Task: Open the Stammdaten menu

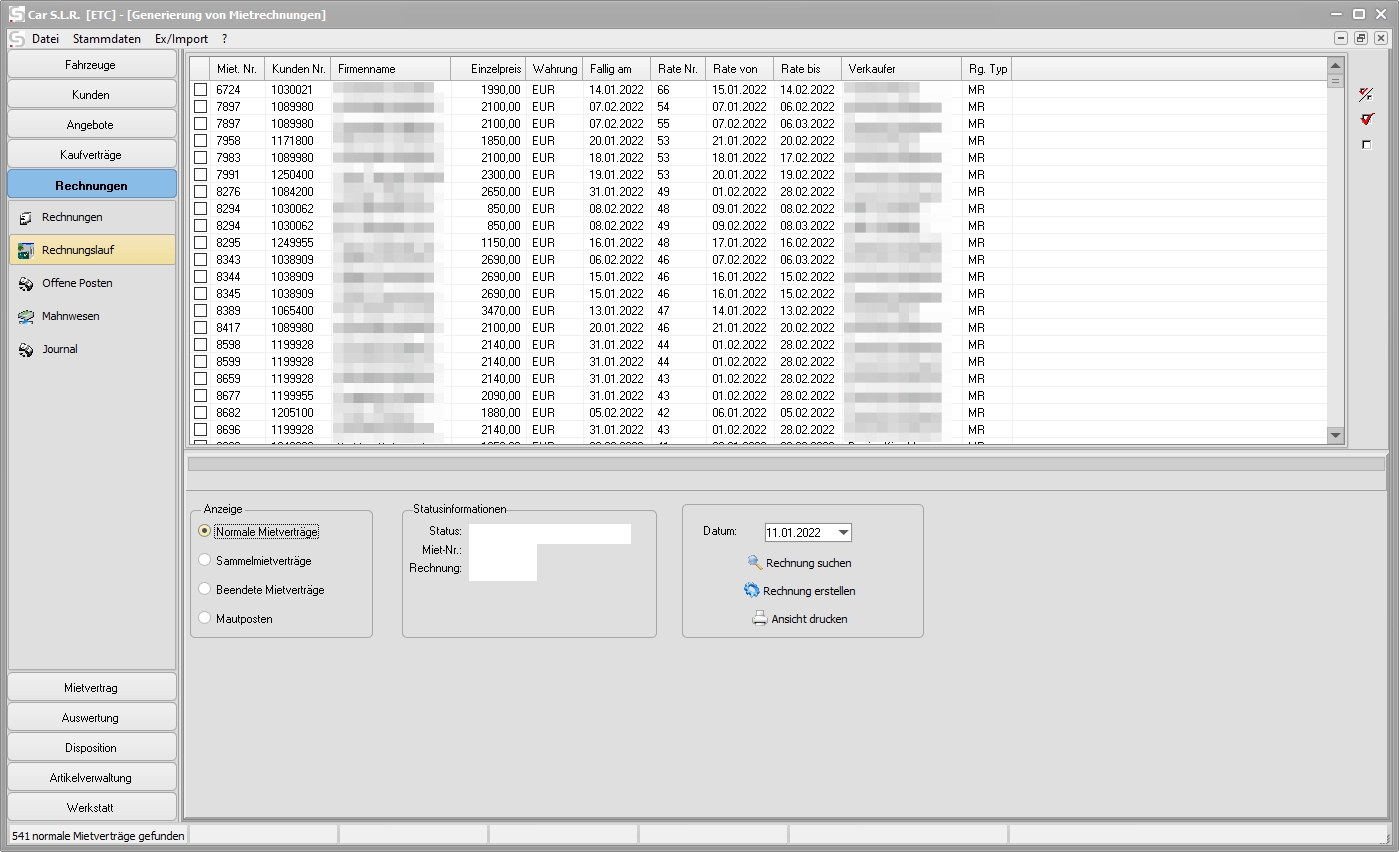Action: coord(107,39)
